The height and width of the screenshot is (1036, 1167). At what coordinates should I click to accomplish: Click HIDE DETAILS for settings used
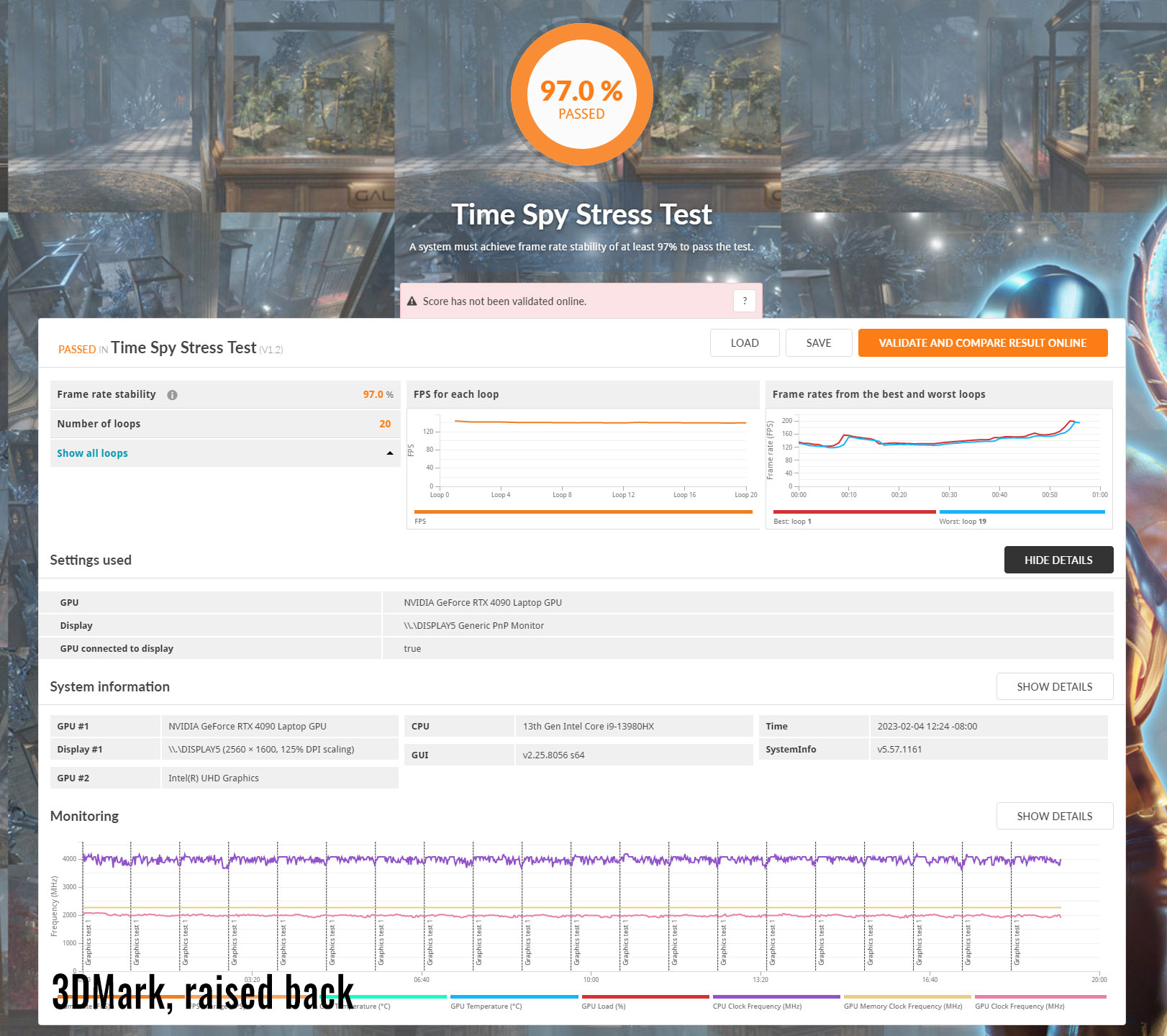coord(1058,560)
